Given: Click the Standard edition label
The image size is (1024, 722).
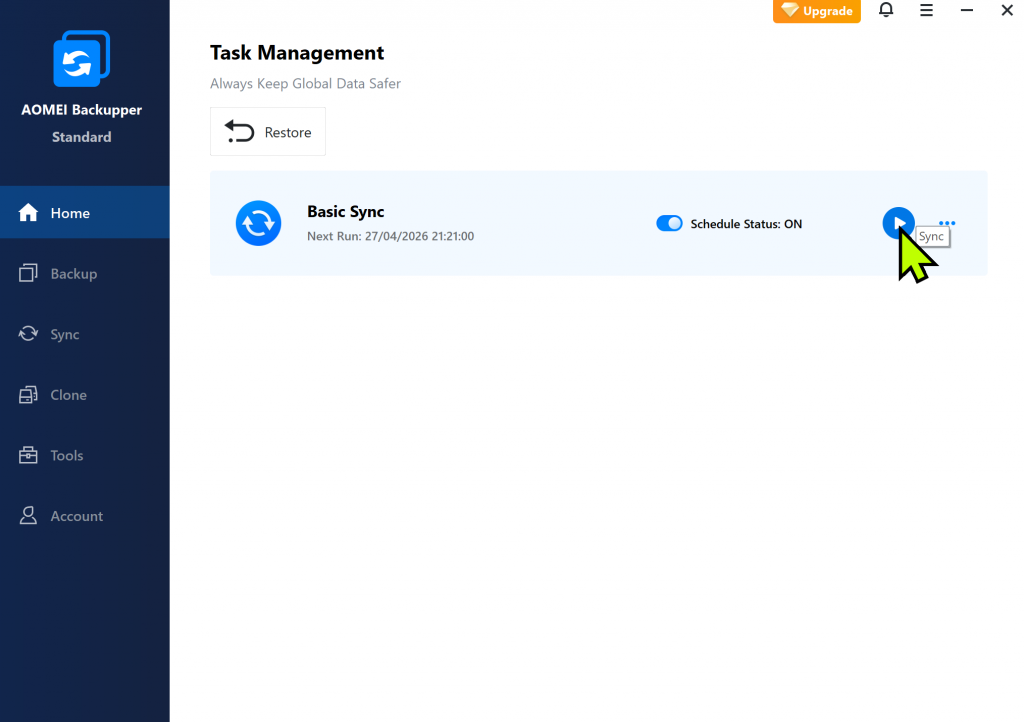Looking at the screenshot, I should pyautogui.click(x=81, y=137).
